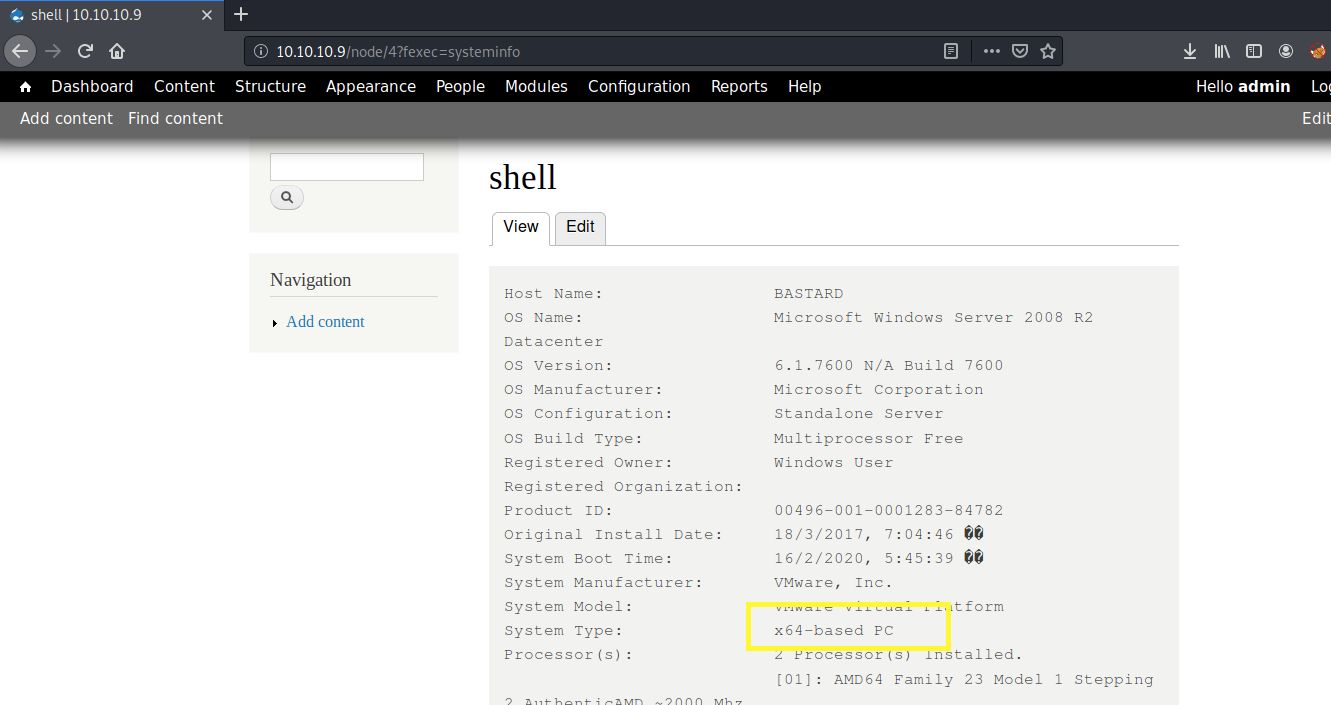This screenshot has width=1331, height=705.
Task: Click the browser Back arrow
Action: coord(20,51)
